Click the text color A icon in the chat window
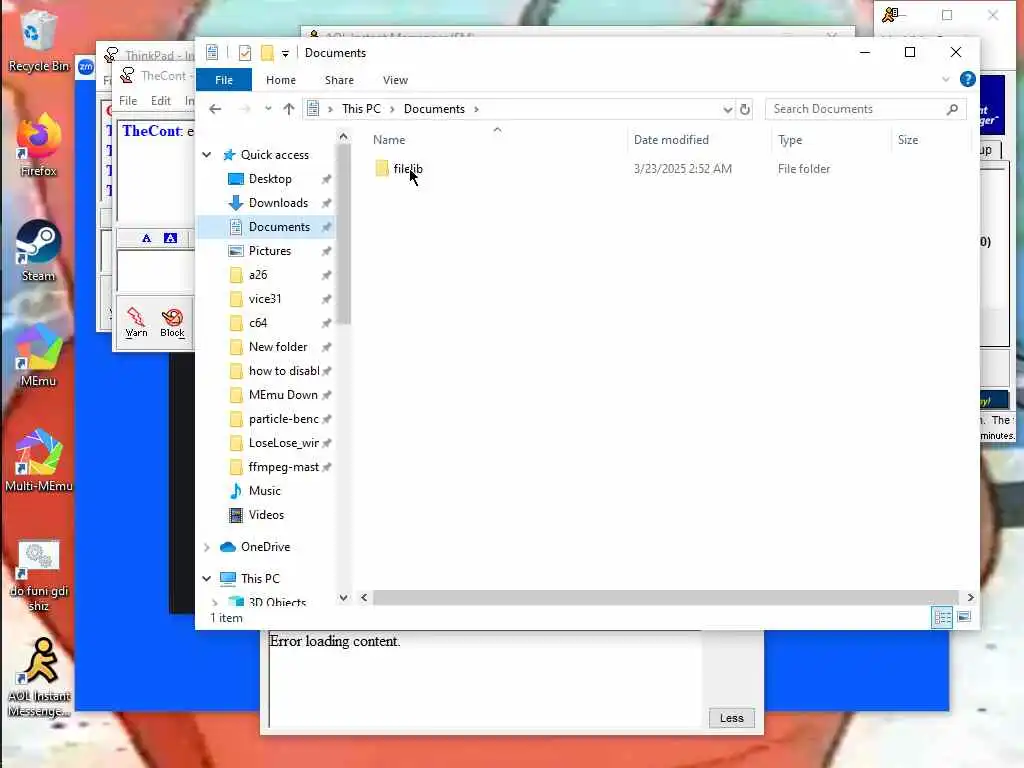Screen dimensions: 1024x768 pyautogui.click(x=146, y=238)
